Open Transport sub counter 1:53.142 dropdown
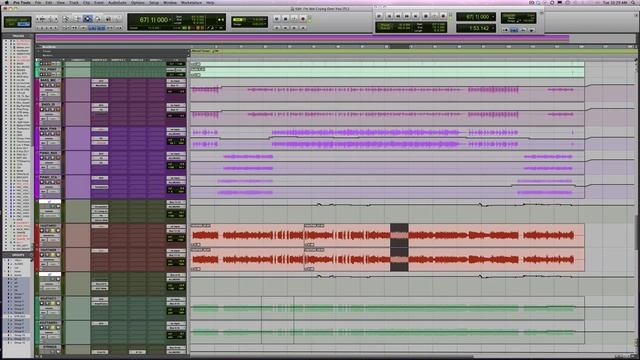 (493, 28)
